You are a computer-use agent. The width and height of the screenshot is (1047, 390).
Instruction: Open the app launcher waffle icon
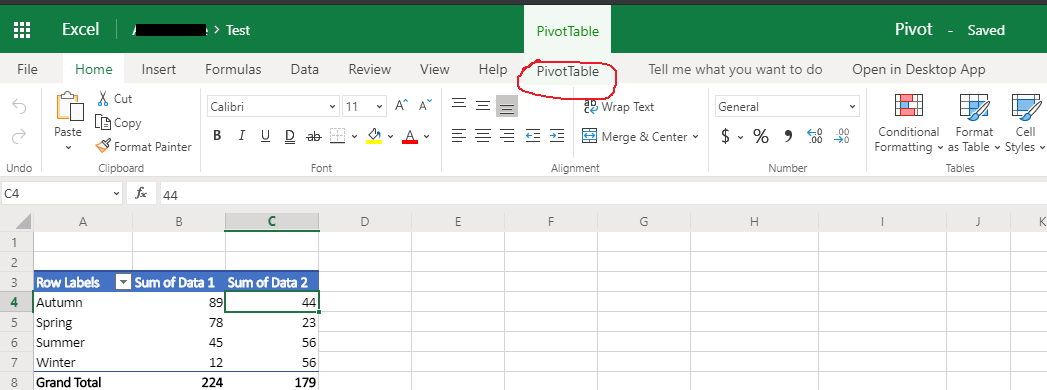coord(22,29)
